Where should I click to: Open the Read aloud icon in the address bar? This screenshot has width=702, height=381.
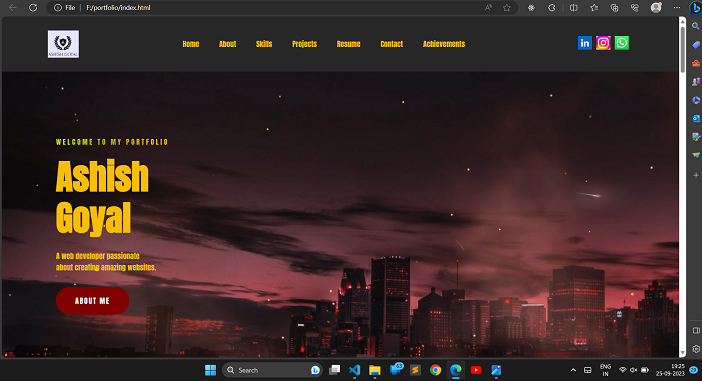coord(488,8)
